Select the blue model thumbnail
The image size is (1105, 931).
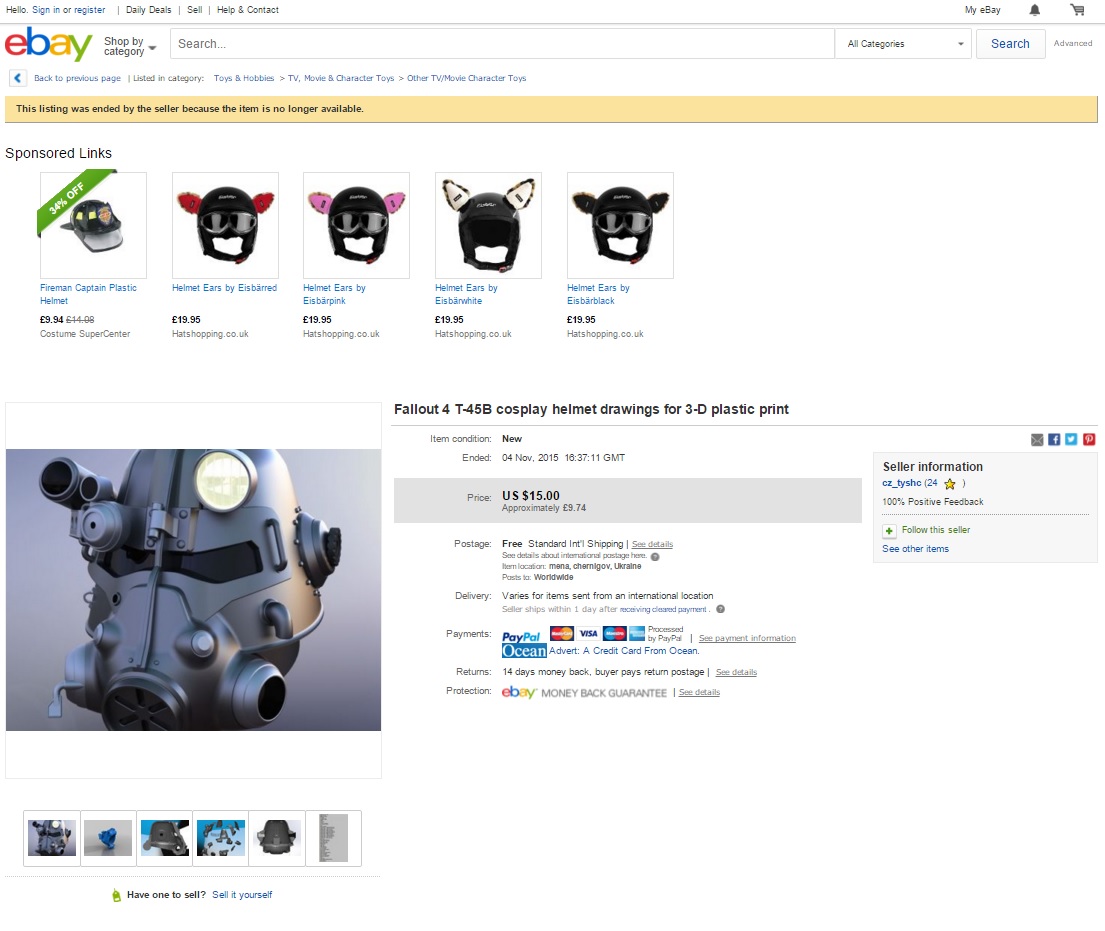pos(108,838)
